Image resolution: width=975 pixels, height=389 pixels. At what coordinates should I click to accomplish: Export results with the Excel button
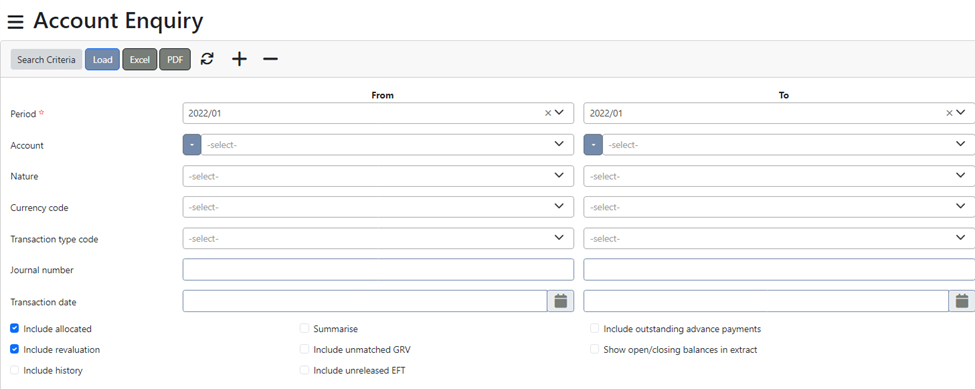(x=140, y=60)
